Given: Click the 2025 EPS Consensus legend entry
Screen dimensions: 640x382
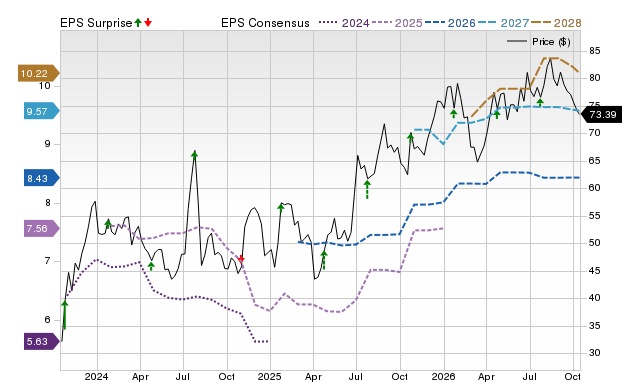Looking at the screenshot, I should click(x=397, y=23).
